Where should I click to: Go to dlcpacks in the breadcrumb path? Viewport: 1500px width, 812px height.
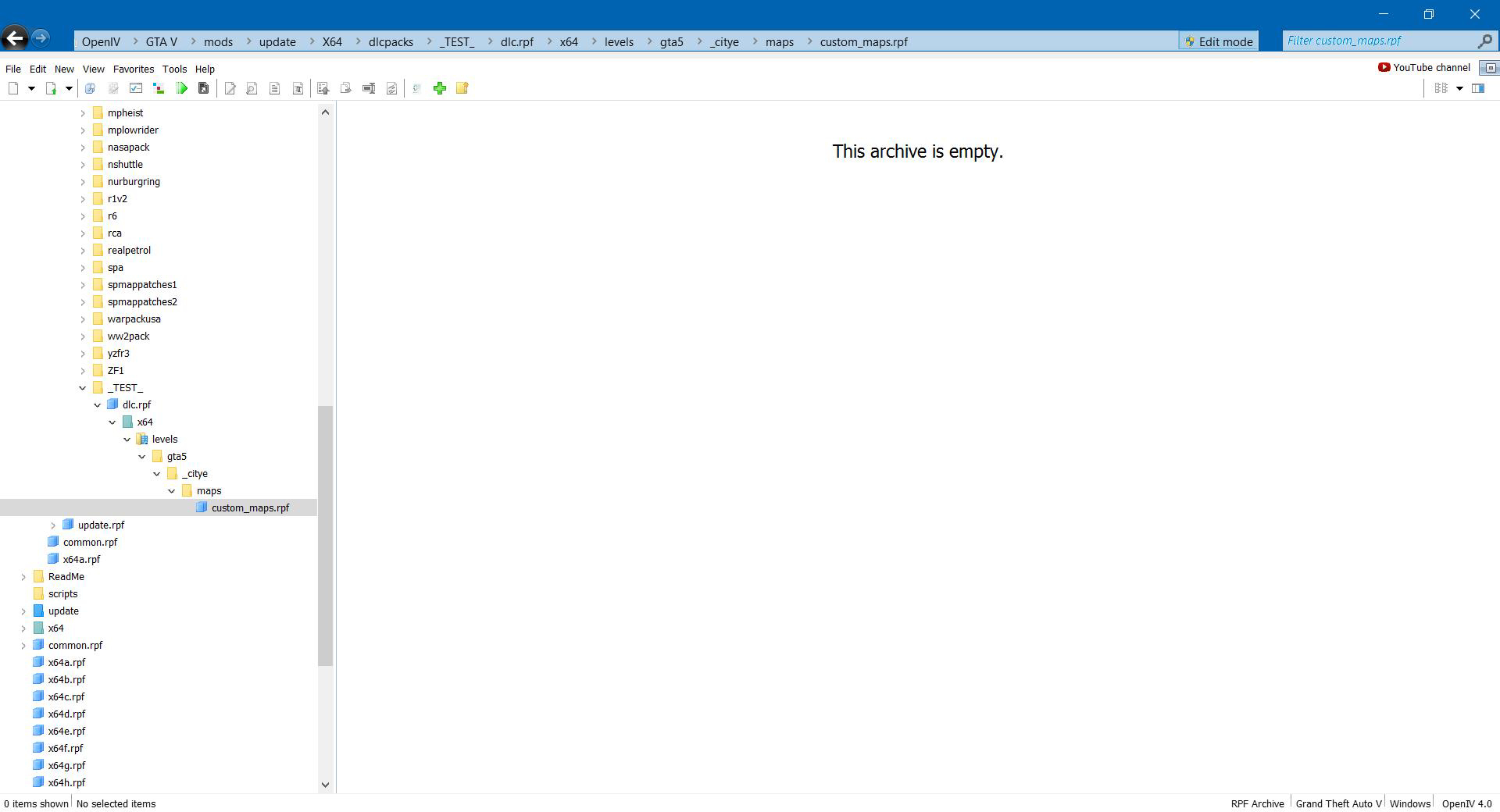click(391, 42)
